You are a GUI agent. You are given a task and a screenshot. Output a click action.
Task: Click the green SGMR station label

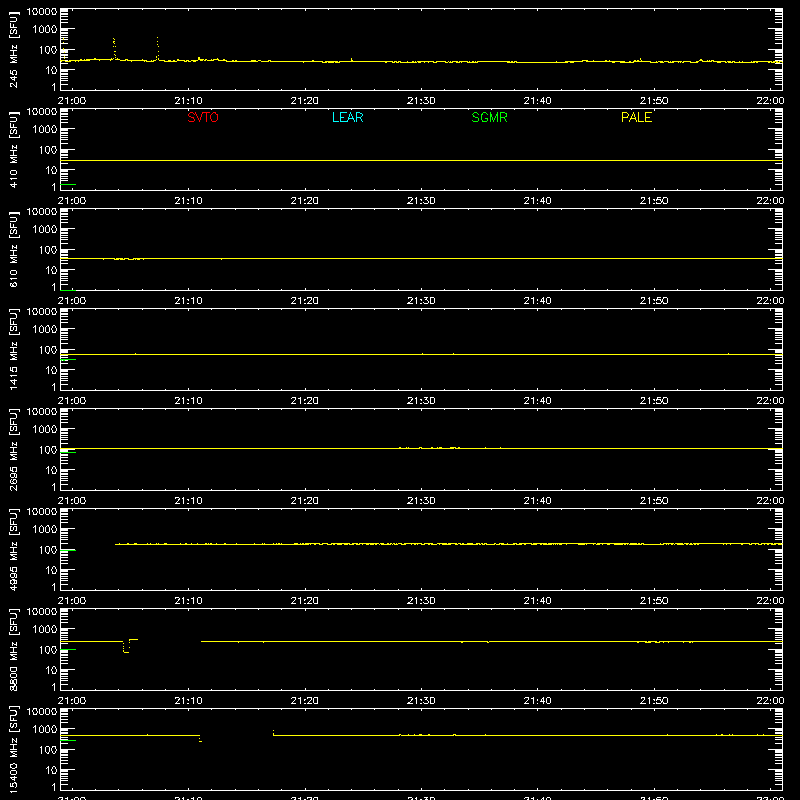[x=489, y=117]
